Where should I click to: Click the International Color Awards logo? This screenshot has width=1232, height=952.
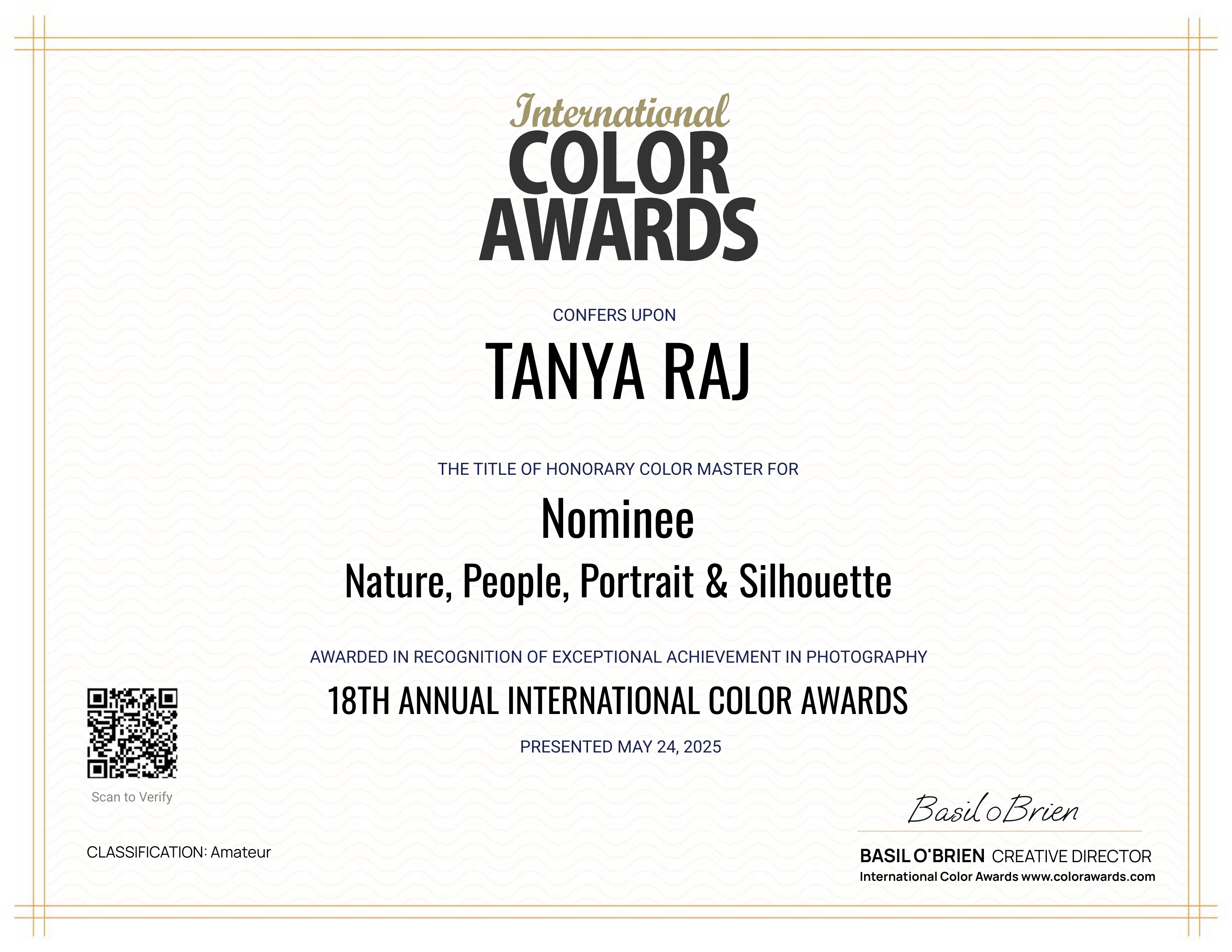click(618, 178)
